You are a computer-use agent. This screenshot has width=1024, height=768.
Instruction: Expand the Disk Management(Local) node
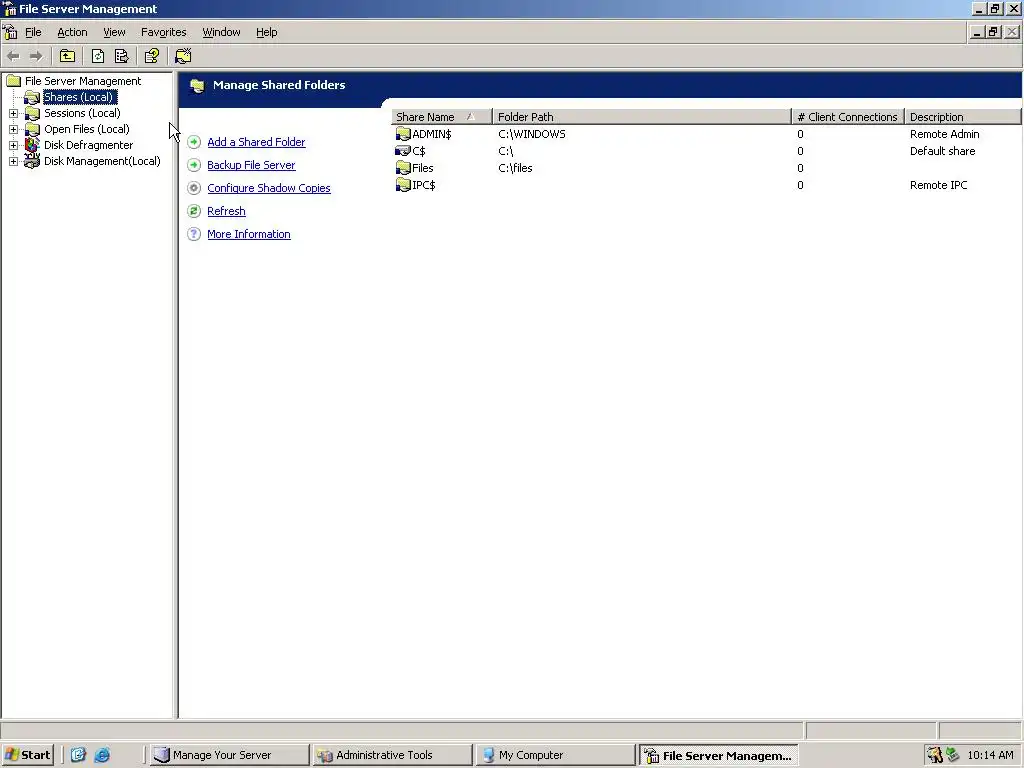pyautogui.click(x=13, y=161)
